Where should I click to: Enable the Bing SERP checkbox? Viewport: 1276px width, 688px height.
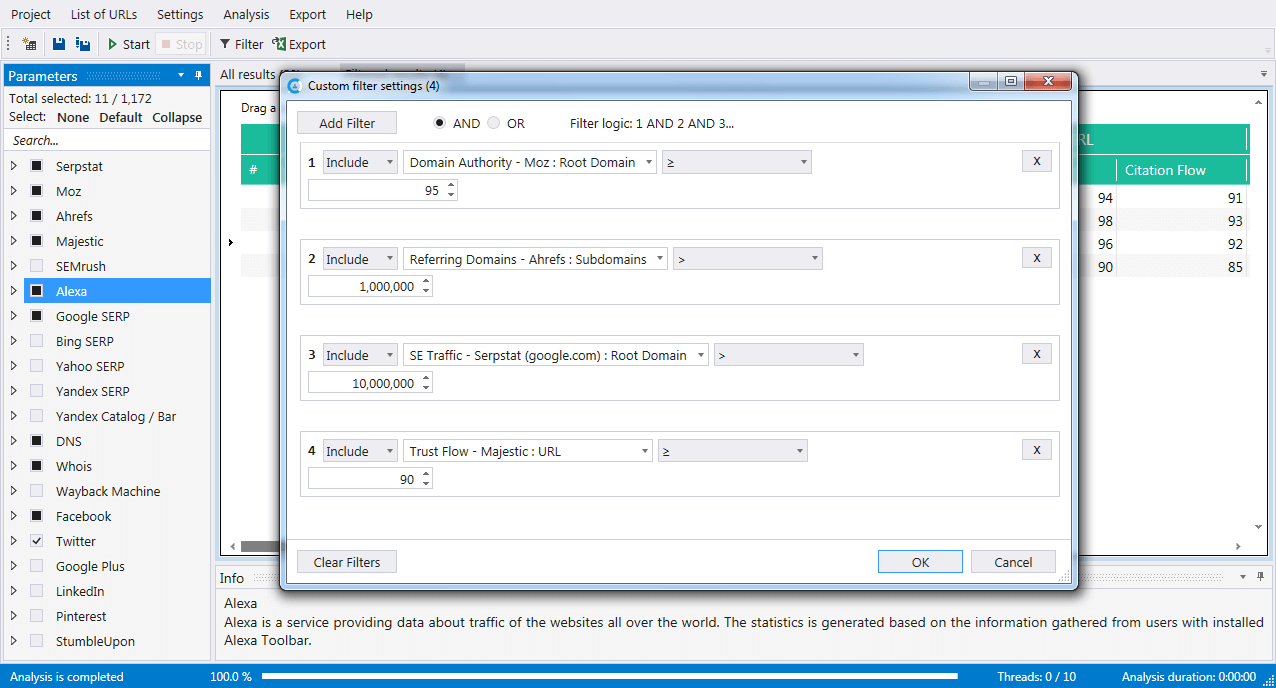click(x=37, y=341)
